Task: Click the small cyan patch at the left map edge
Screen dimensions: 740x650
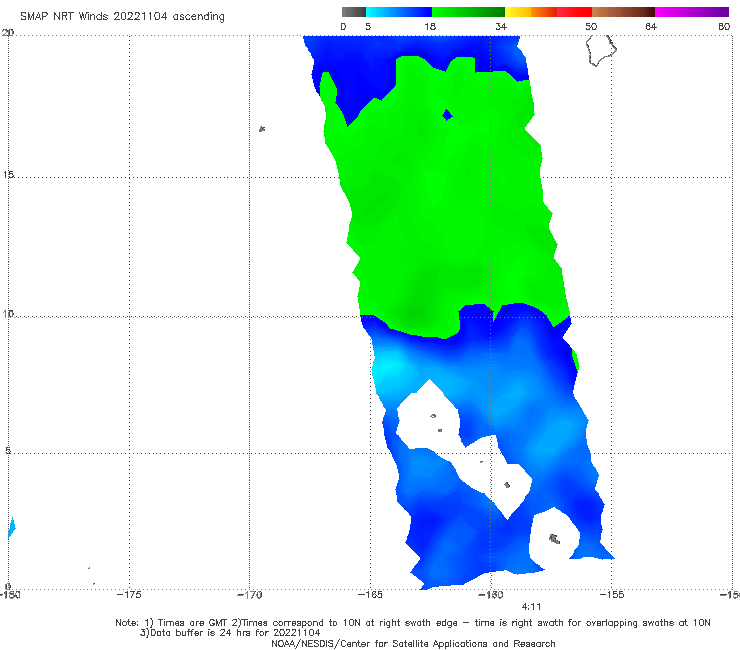Action: point(12,528)
